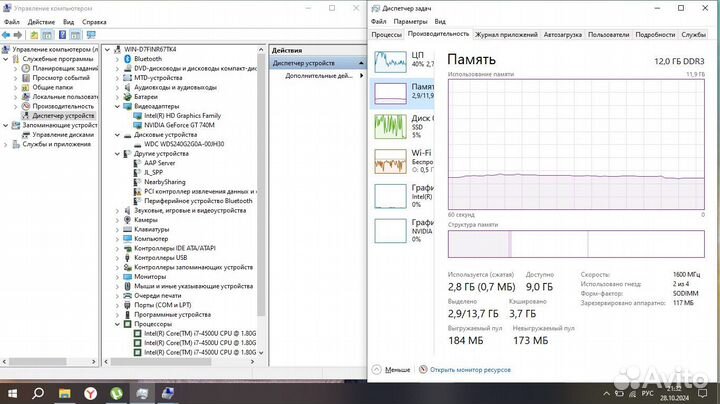Select Управление дисками in left tree
The height and width of the screenshot is (404, 720).
pyautogui.click(x=63, y=135)
